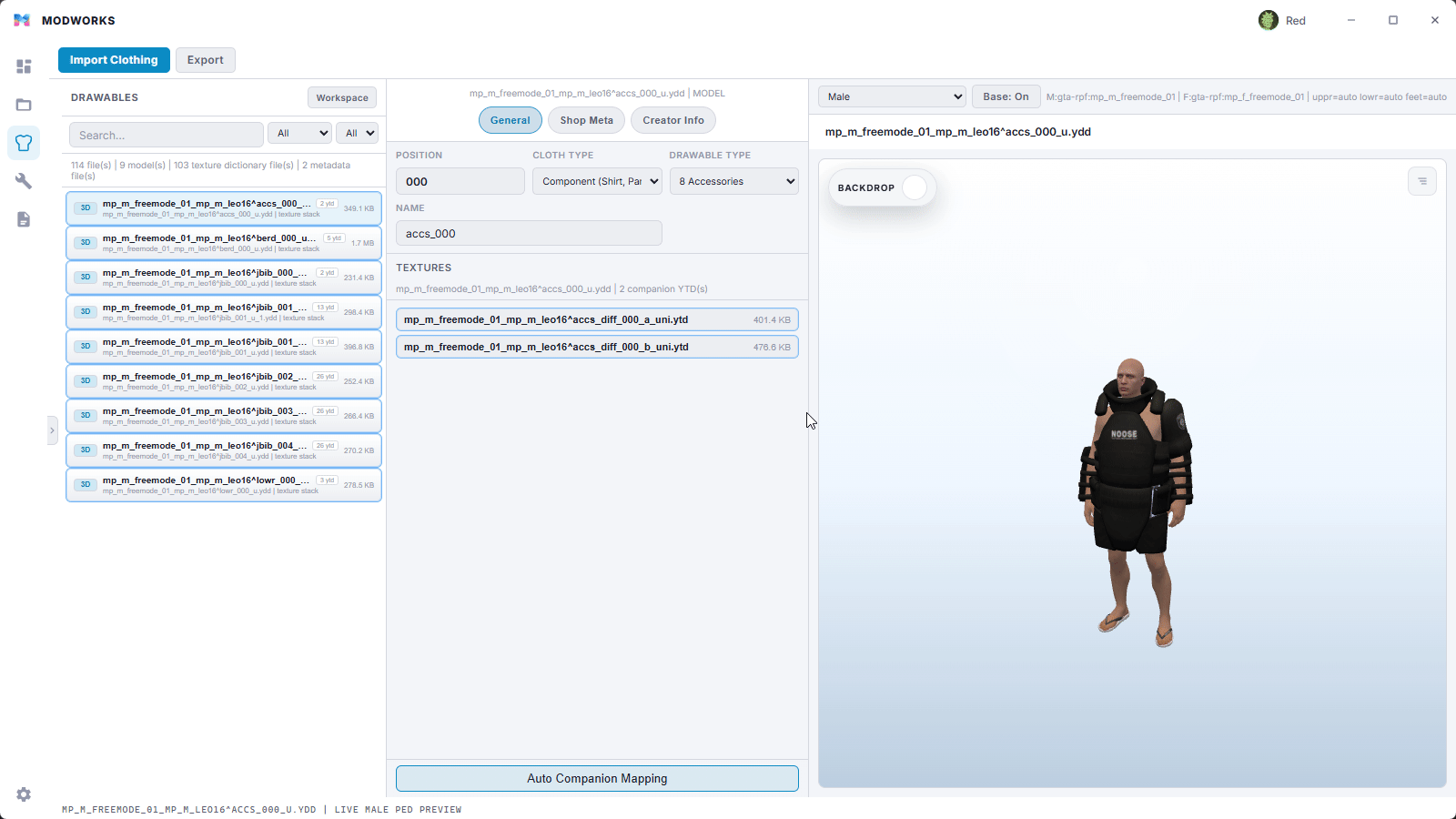
Task: Open the document page icon in the sidebar
Action: coord(24,219)
